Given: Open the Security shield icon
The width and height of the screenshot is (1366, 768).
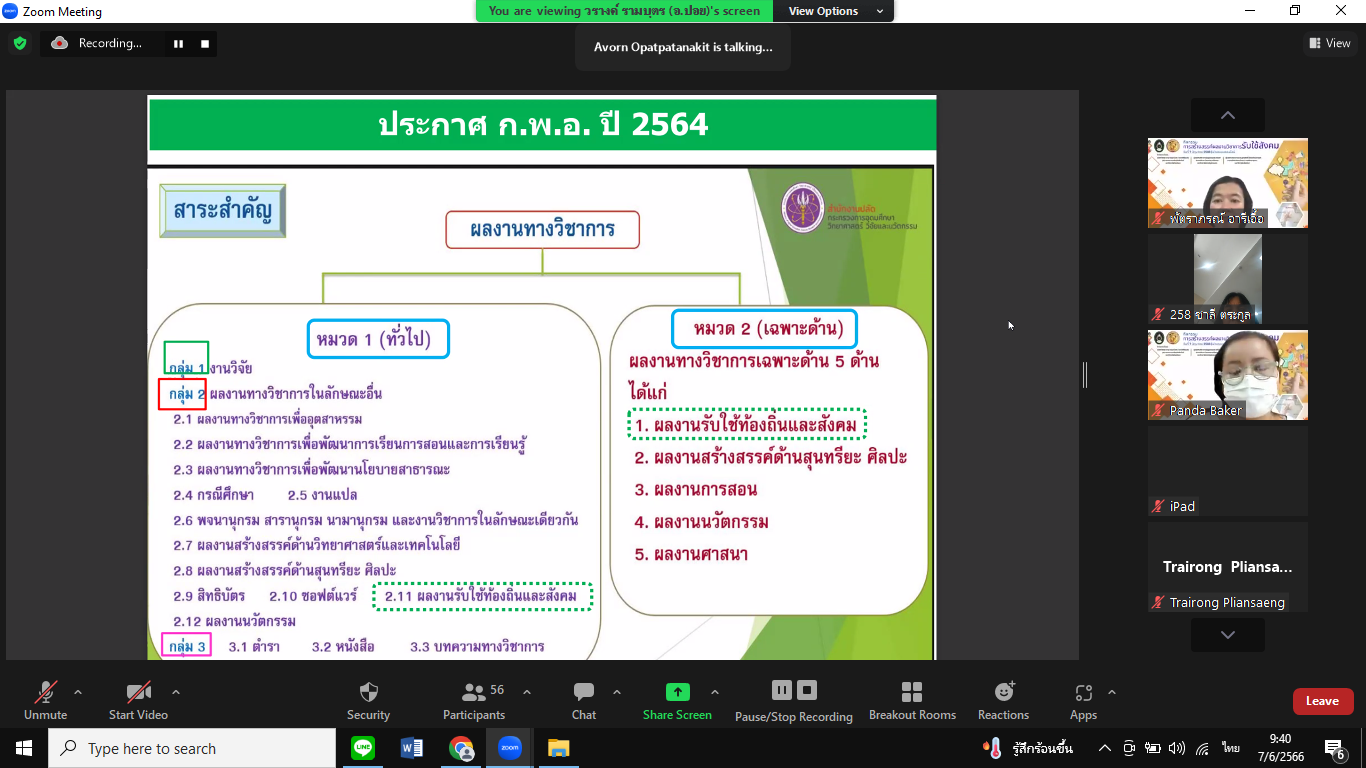Looking at the screenshot, I should pos(368,693).
